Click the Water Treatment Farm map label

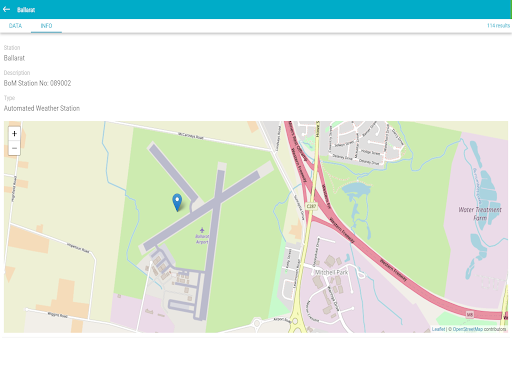coord(480,214)
